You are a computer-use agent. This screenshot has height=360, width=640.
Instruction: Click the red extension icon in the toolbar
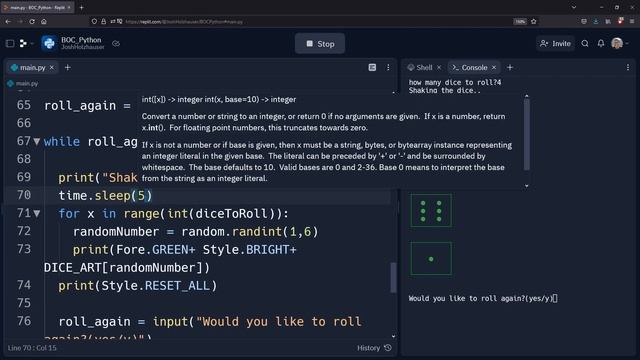tap(620, 21)
